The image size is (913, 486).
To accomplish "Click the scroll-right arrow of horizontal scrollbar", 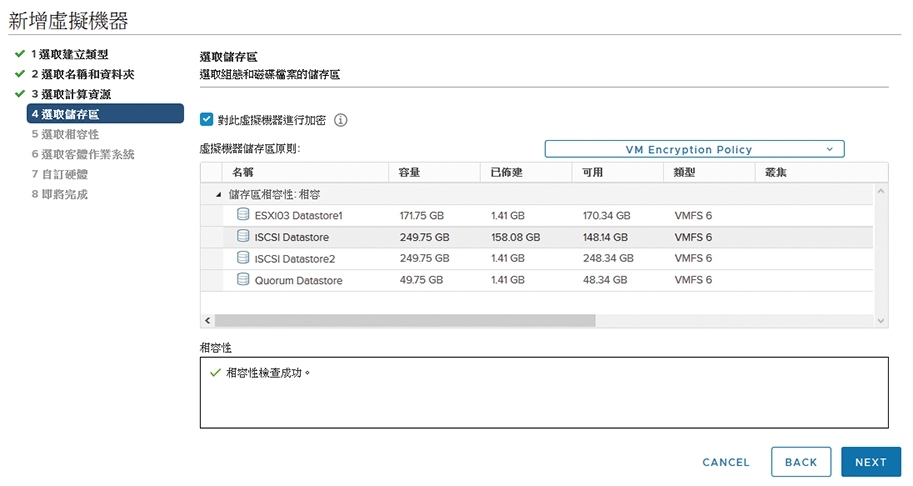I will [x=881, y=321].
